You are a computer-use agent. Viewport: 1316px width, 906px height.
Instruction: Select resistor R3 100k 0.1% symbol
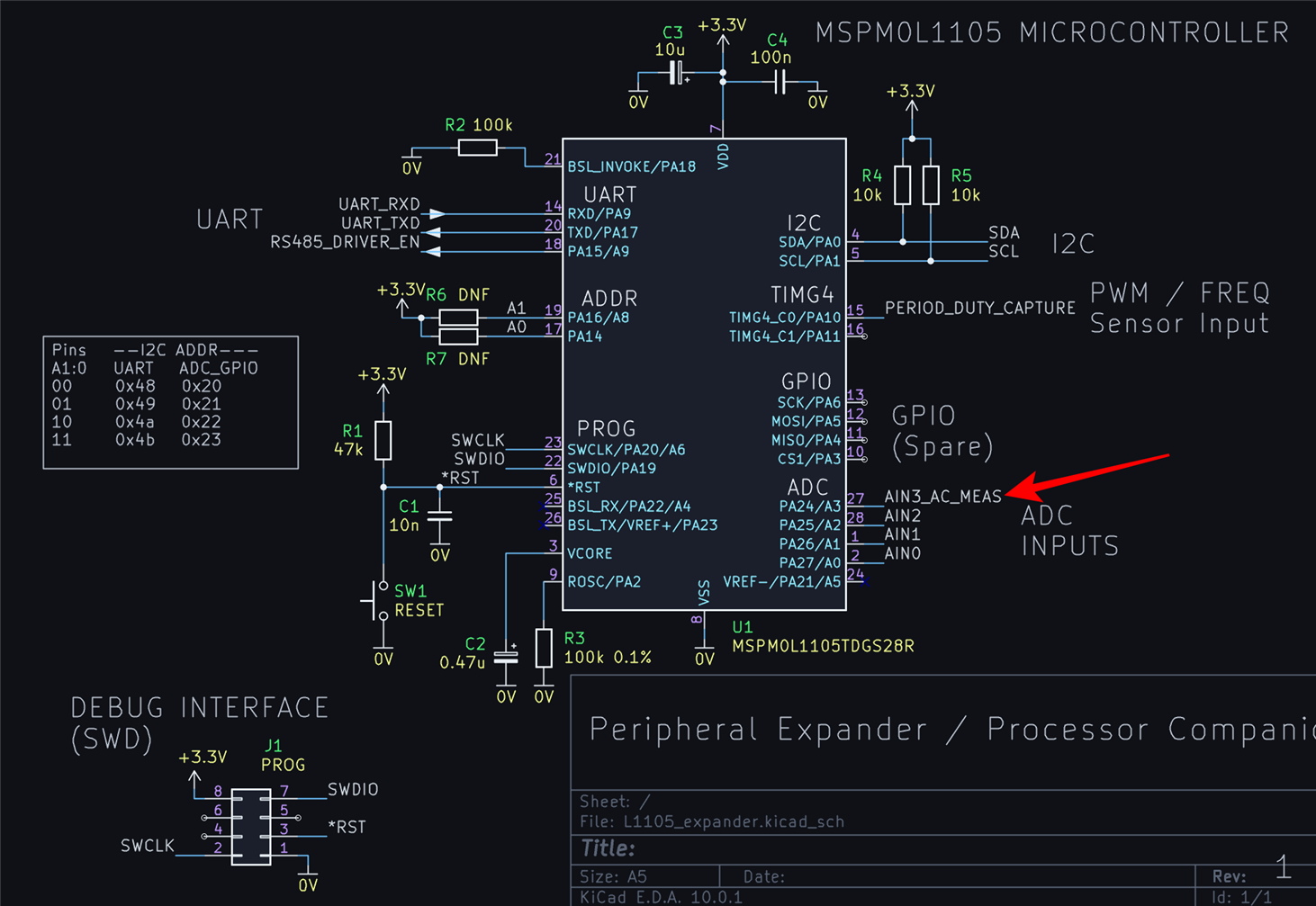[544, 648]
